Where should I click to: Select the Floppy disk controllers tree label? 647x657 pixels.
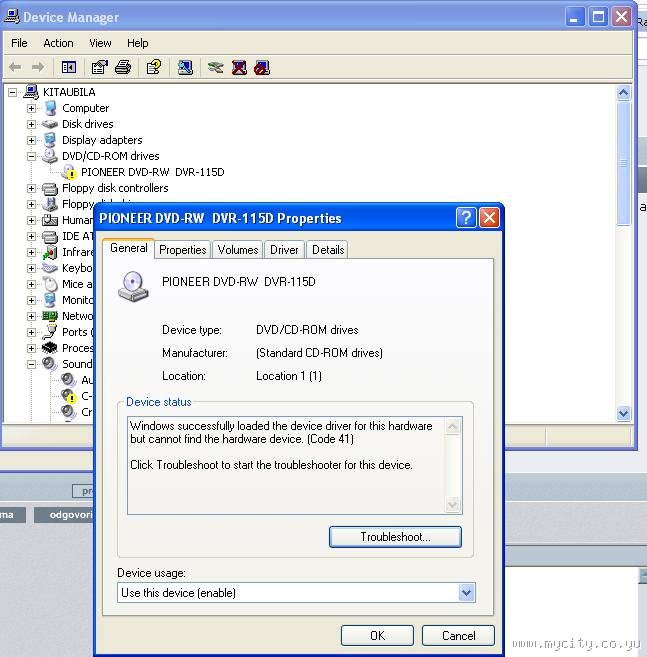pos(115,188)
